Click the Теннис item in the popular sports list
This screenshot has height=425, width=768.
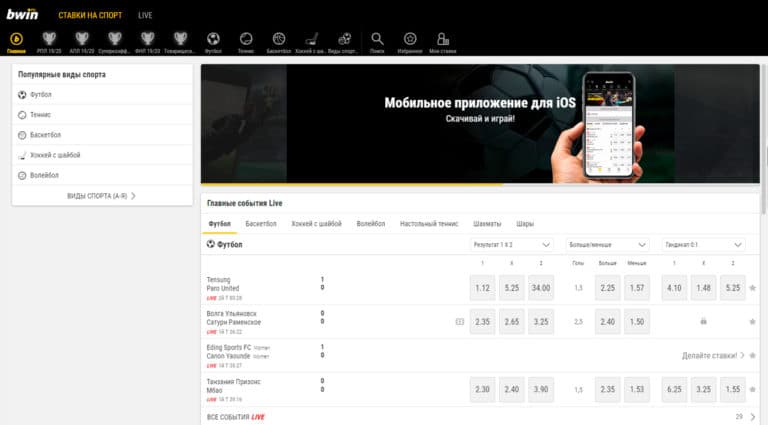102,115
